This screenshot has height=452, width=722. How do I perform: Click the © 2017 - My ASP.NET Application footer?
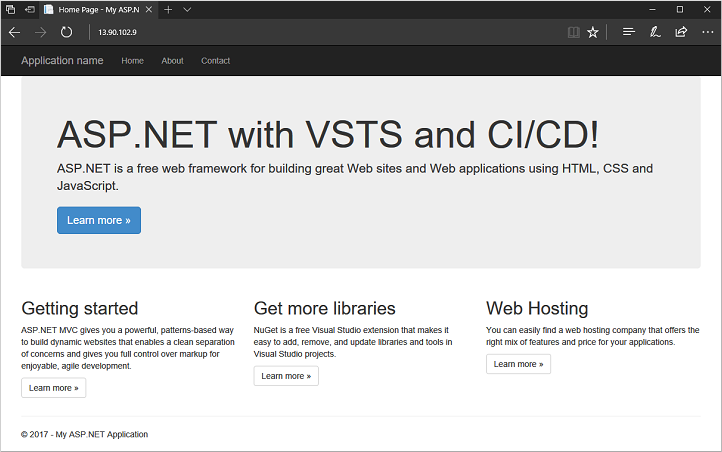(85, 435)
